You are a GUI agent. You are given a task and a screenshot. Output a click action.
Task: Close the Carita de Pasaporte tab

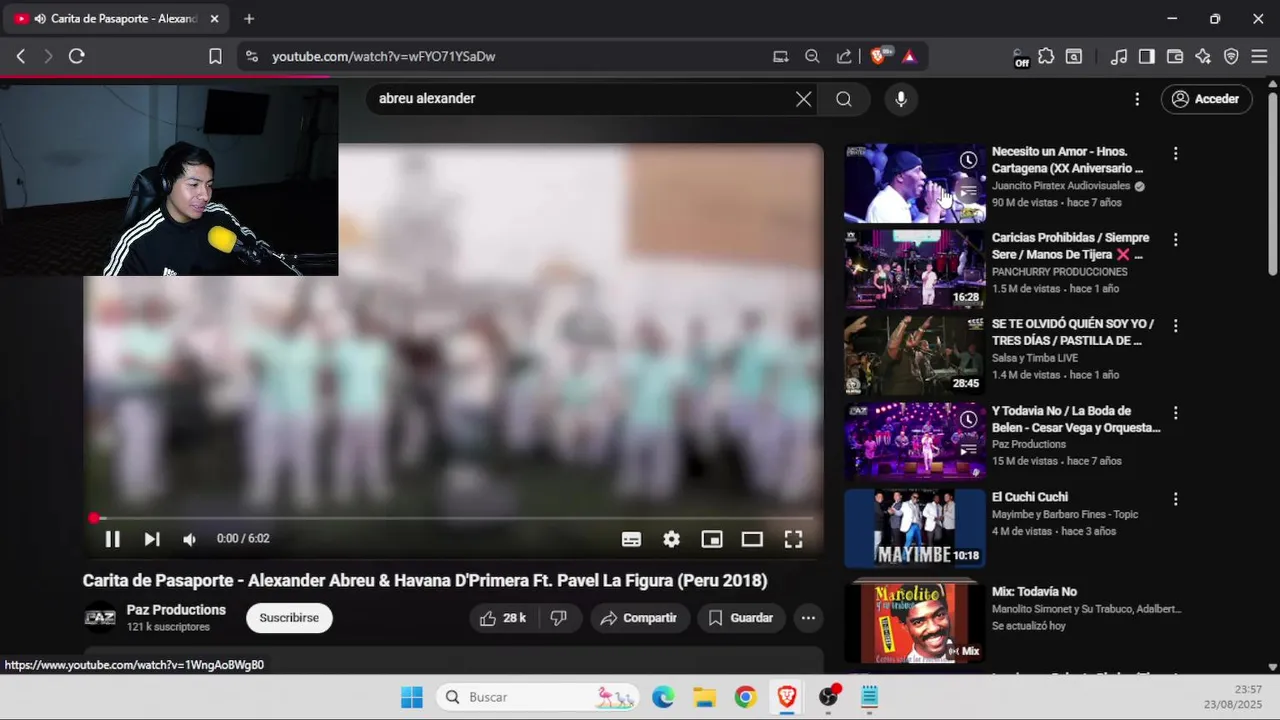[214, 19]
